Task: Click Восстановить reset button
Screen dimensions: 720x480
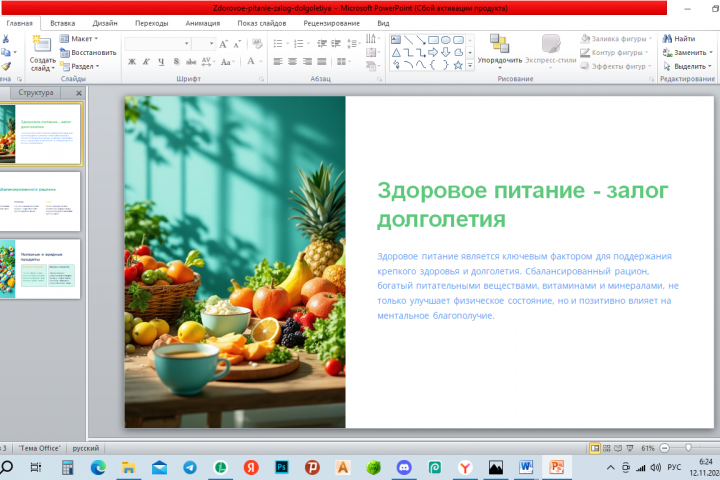Action: 88,52
